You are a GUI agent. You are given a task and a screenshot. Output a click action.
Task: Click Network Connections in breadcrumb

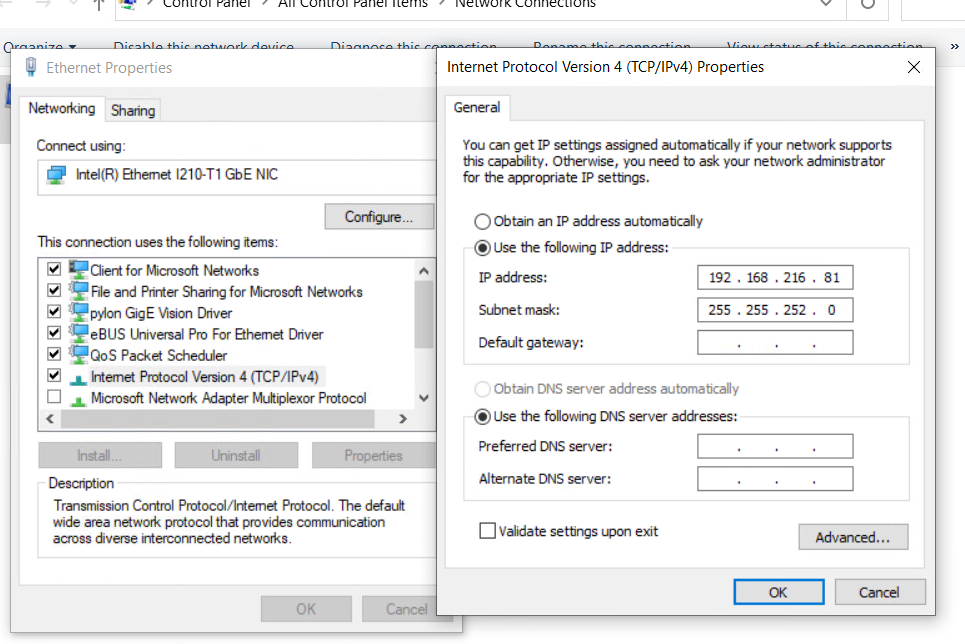(525, 4)
